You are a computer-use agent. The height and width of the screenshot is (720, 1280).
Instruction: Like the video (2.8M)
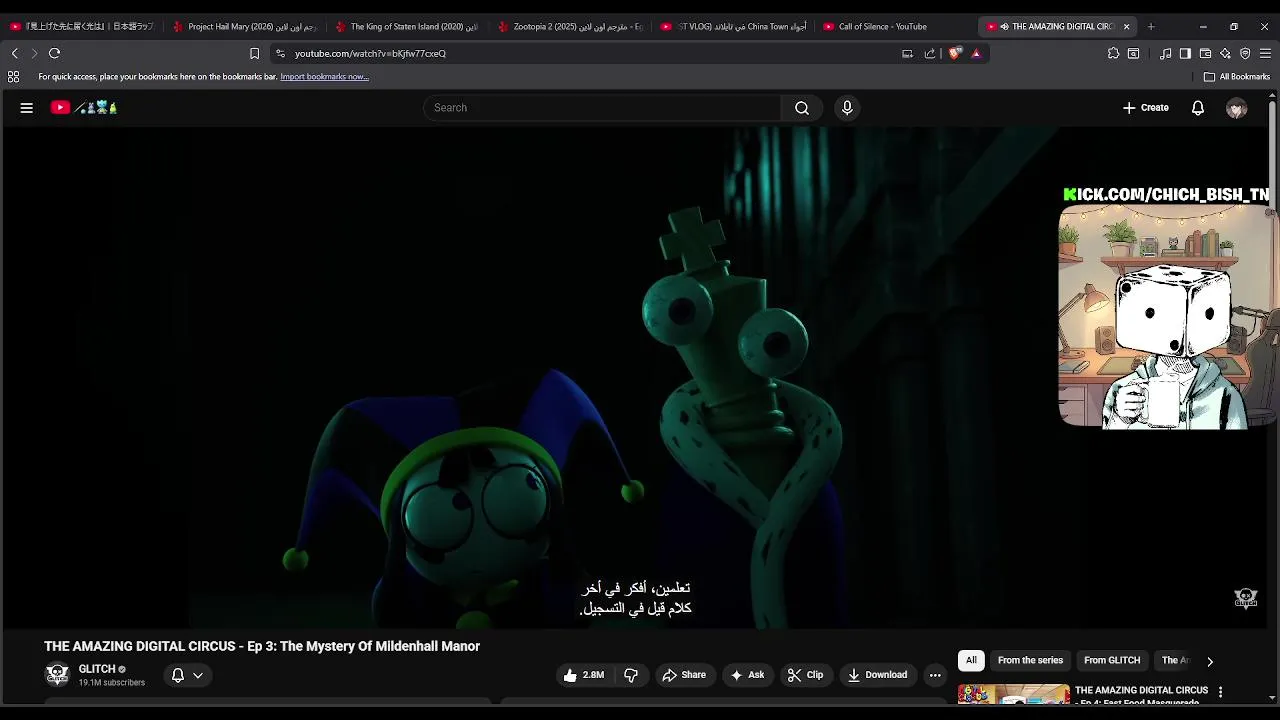[x=584, y=675]
